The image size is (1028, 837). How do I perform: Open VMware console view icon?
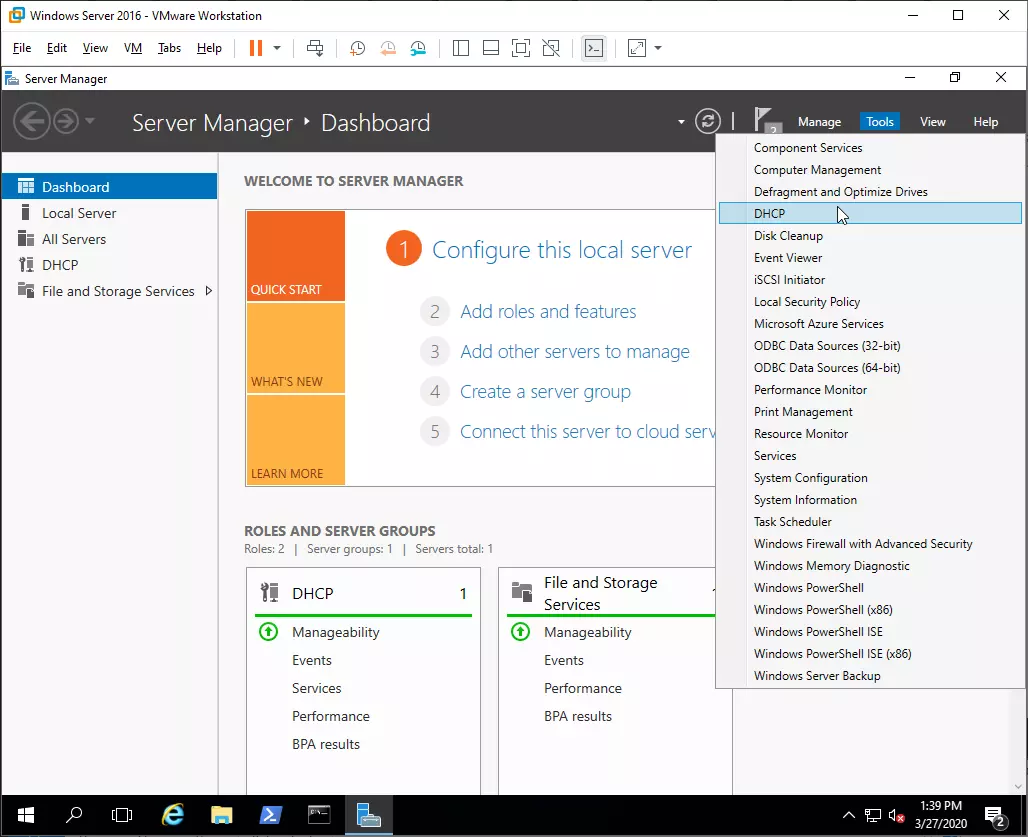(x=594, y=48)
